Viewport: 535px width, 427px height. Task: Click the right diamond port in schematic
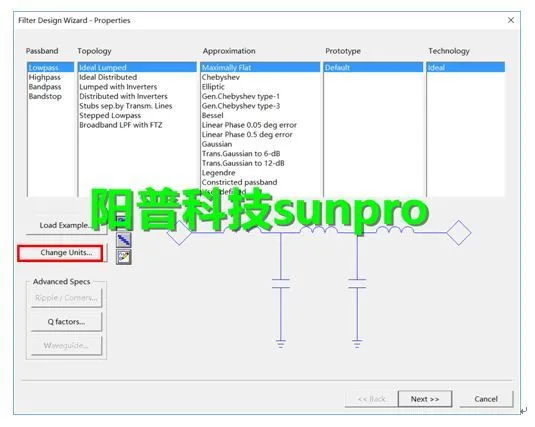pos(459,233)
